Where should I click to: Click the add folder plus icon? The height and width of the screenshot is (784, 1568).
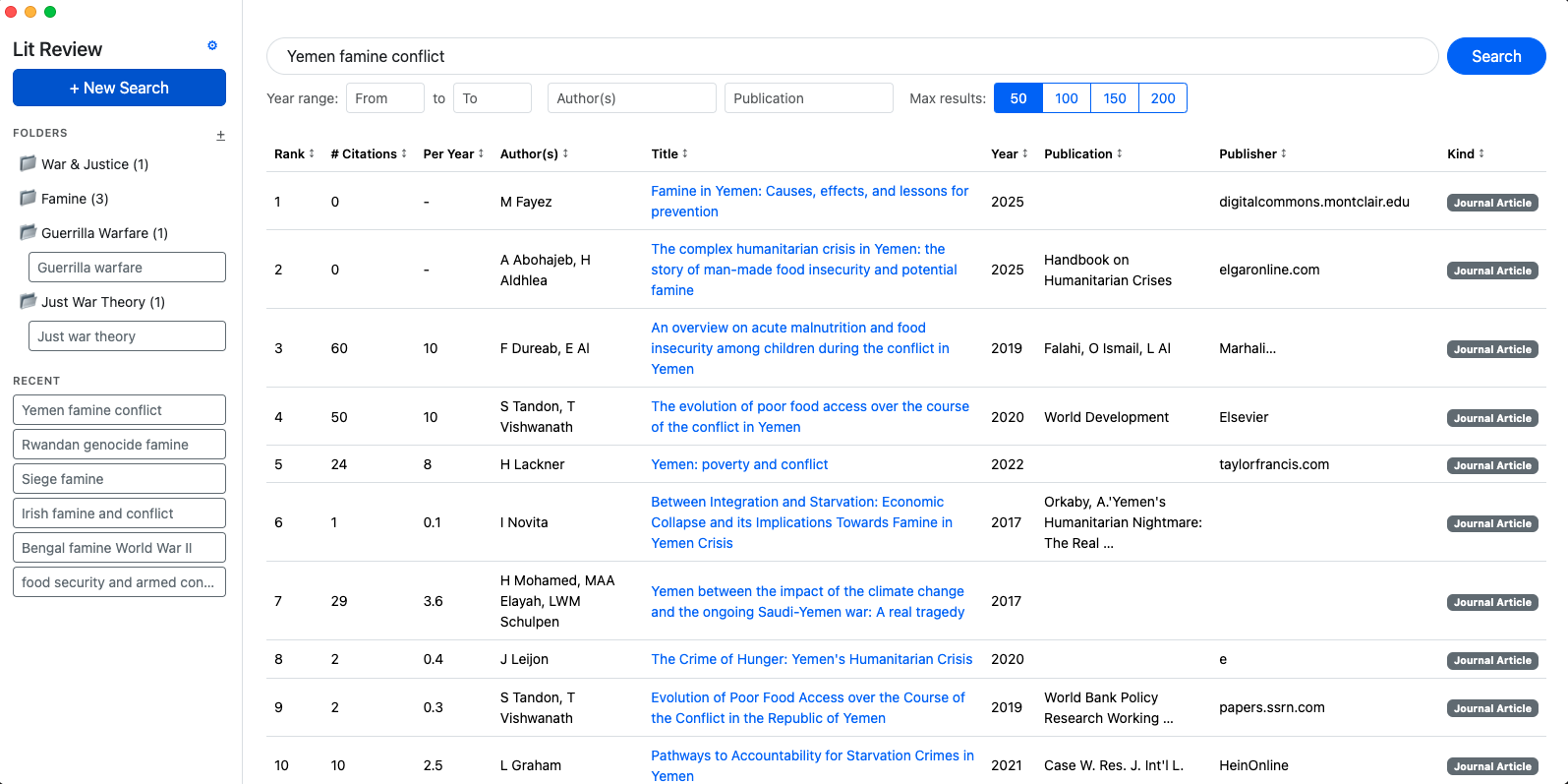(220, 135)
